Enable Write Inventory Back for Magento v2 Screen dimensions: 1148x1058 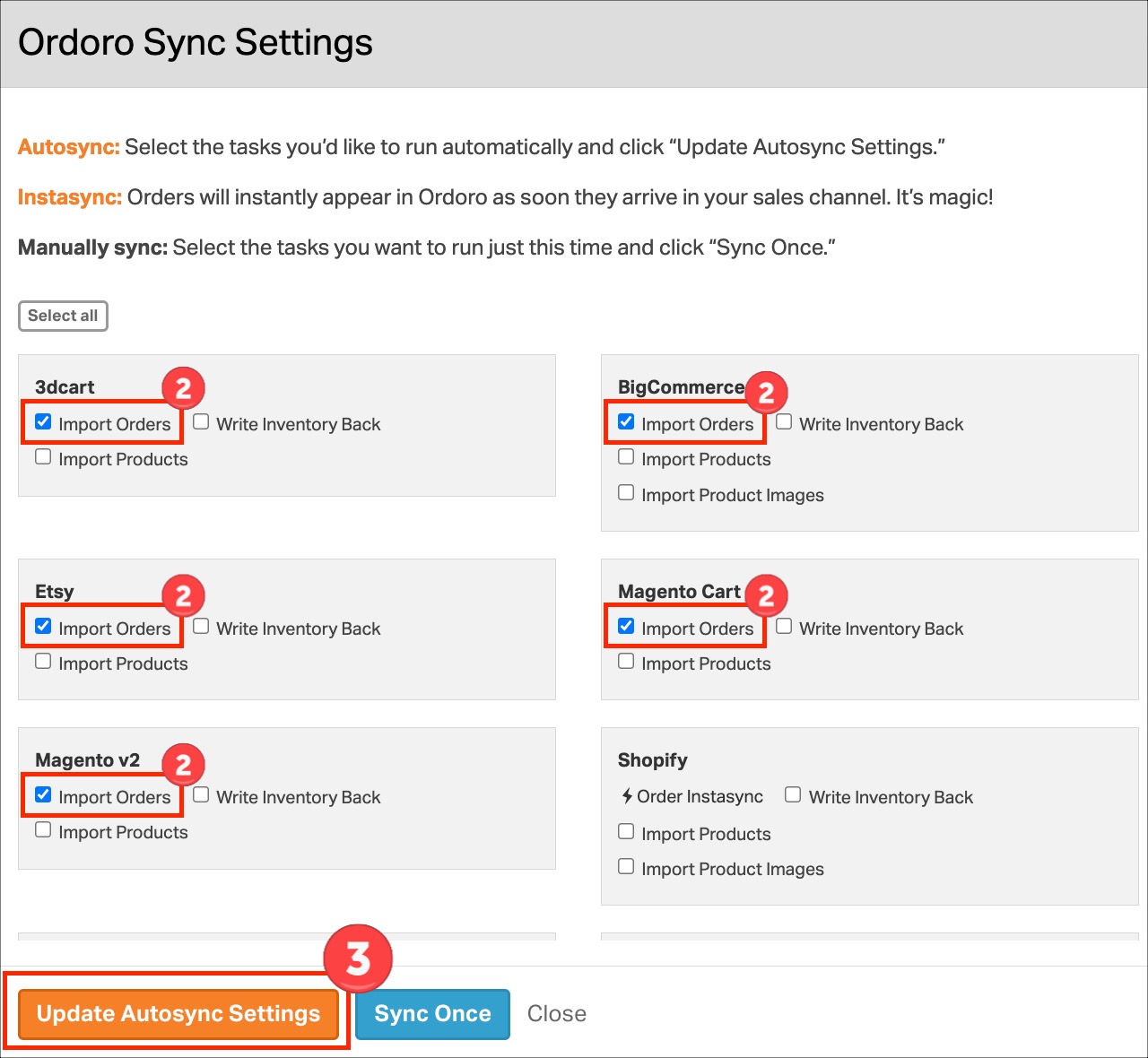[x=201, y=795]
